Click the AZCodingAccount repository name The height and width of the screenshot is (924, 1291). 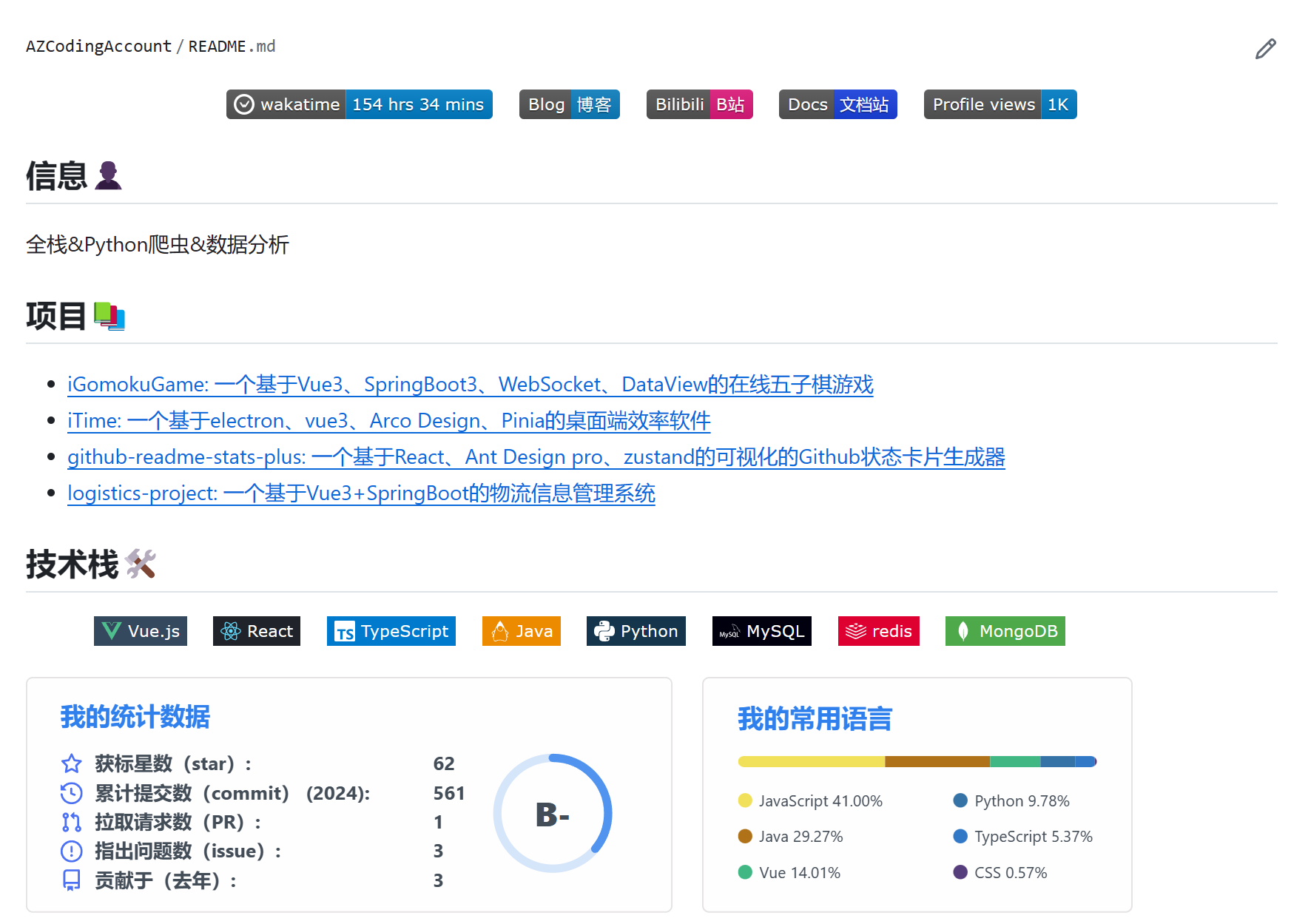coord(98,47)
